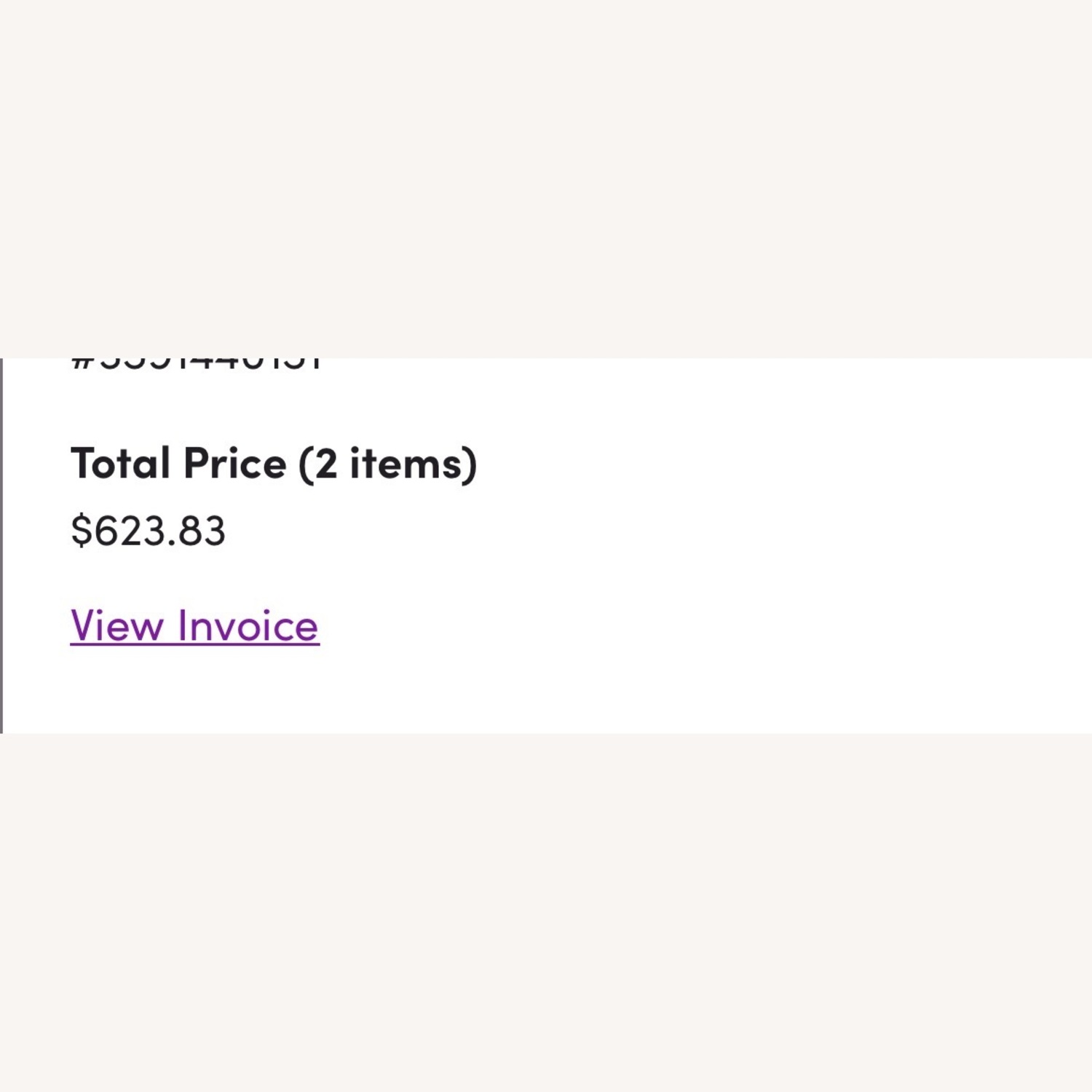
Task: Click beige background above the order card
Action: tap(546, 182)
